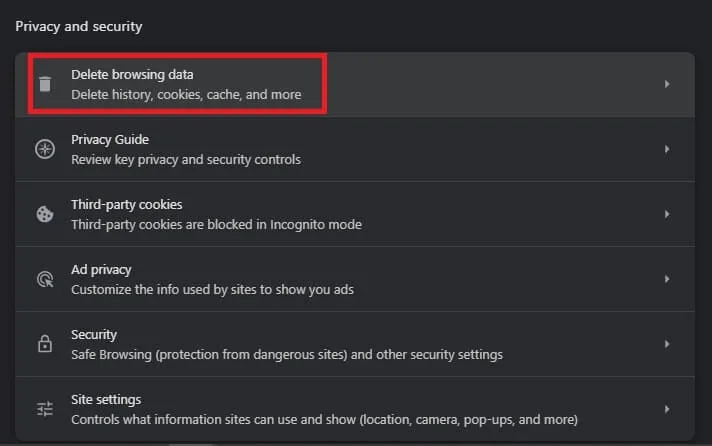Expand the Delete browsing data arrow
The width and height of the screenshot is (712, 446).
click(x=667, y=84)
